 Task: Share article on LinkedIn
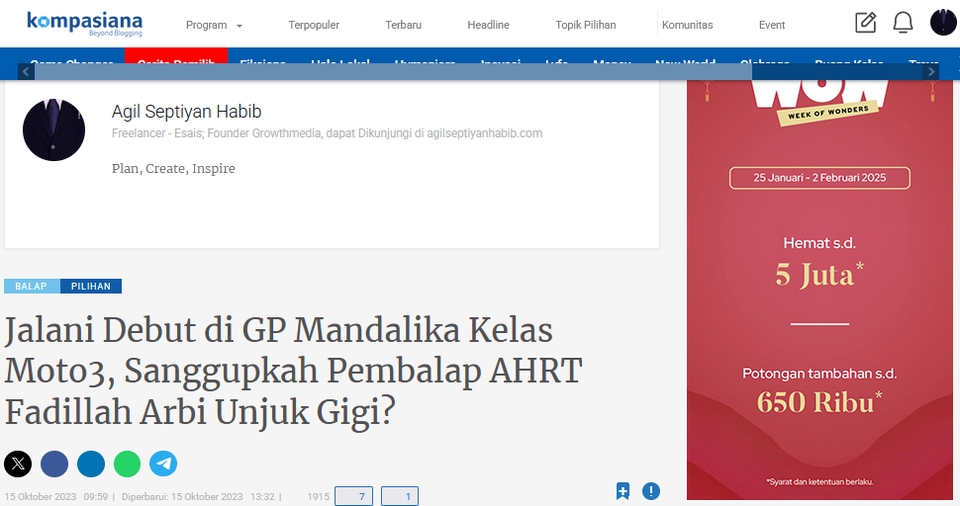pos(91,464)
